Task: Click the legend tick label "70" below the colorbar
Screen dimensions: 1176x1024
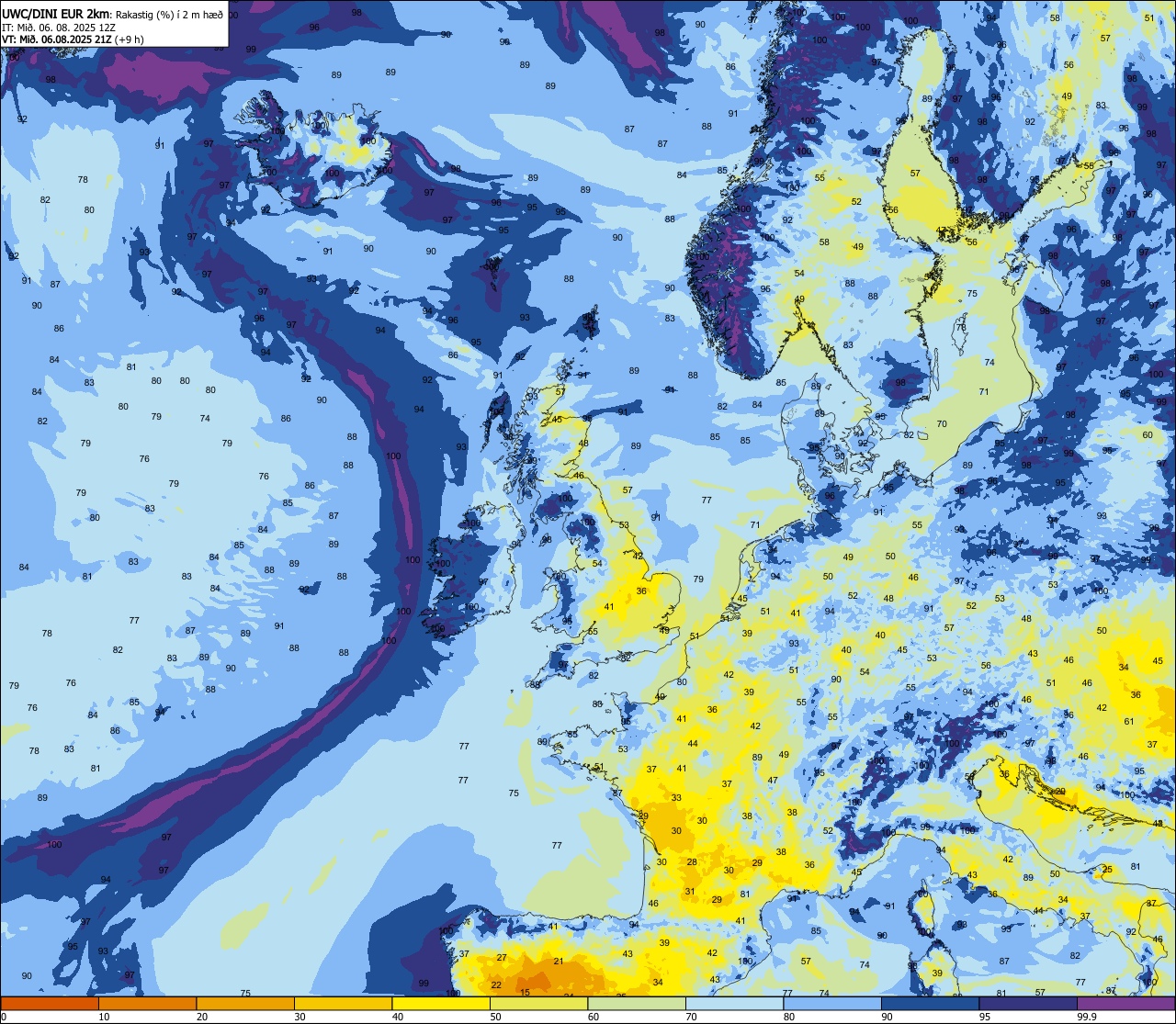Action: click(x=691, y=1017)
